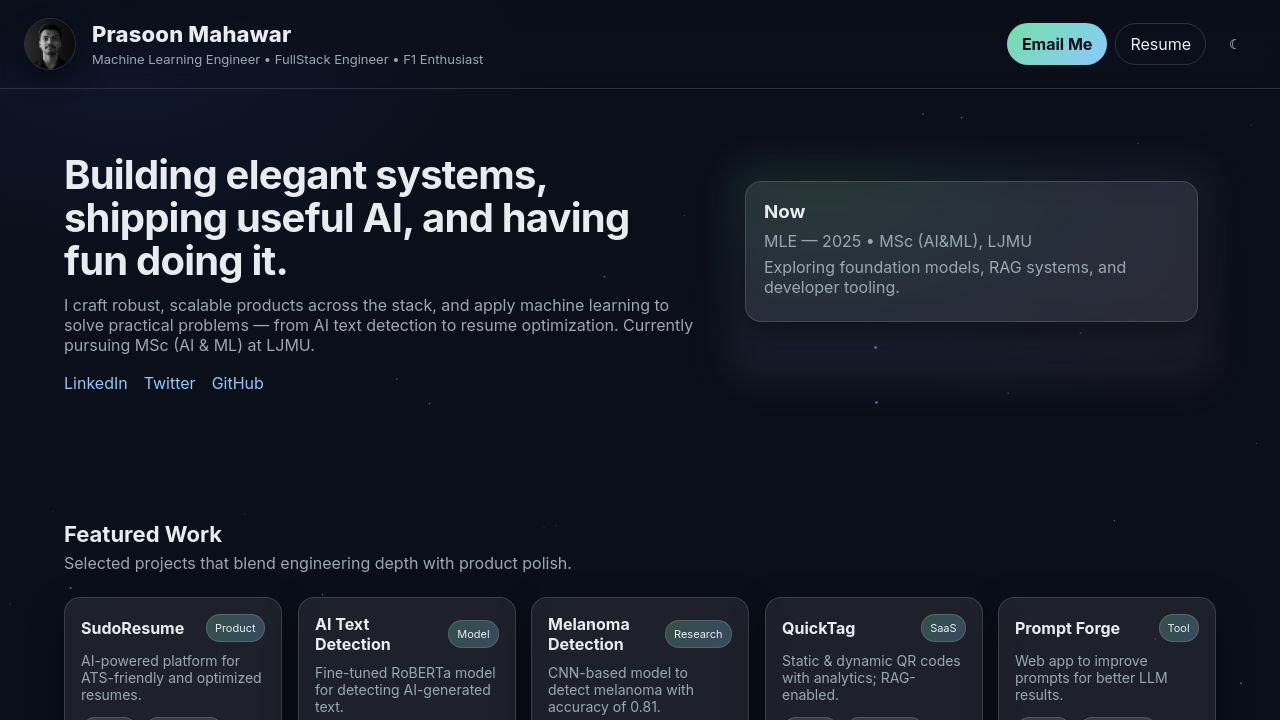Click the 'CNN-based model to detect melanoma' description
The height and width of the screenshot is (720, 1280).
(x=621, y=690)
